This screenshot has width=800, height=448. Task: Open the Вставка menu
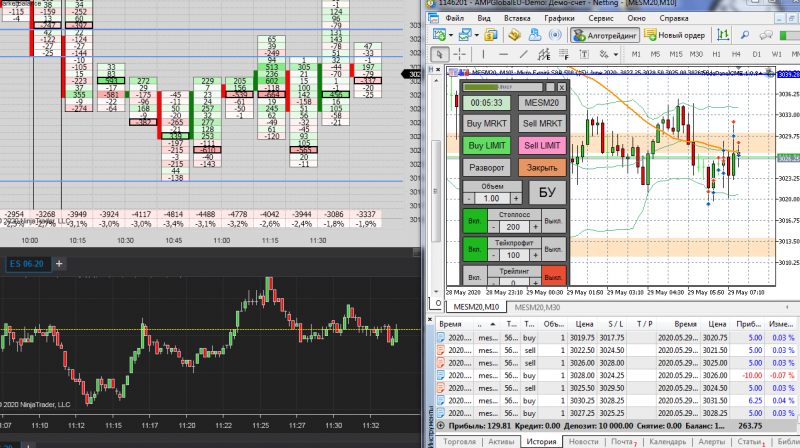(517, 18)
